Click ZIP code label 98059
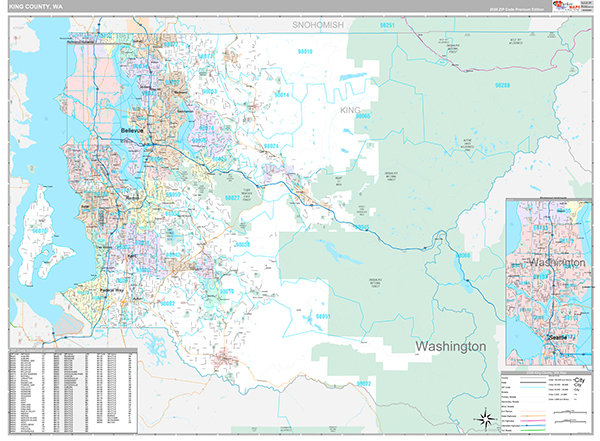This screenshot has width=600, height=441. (173, 194)
